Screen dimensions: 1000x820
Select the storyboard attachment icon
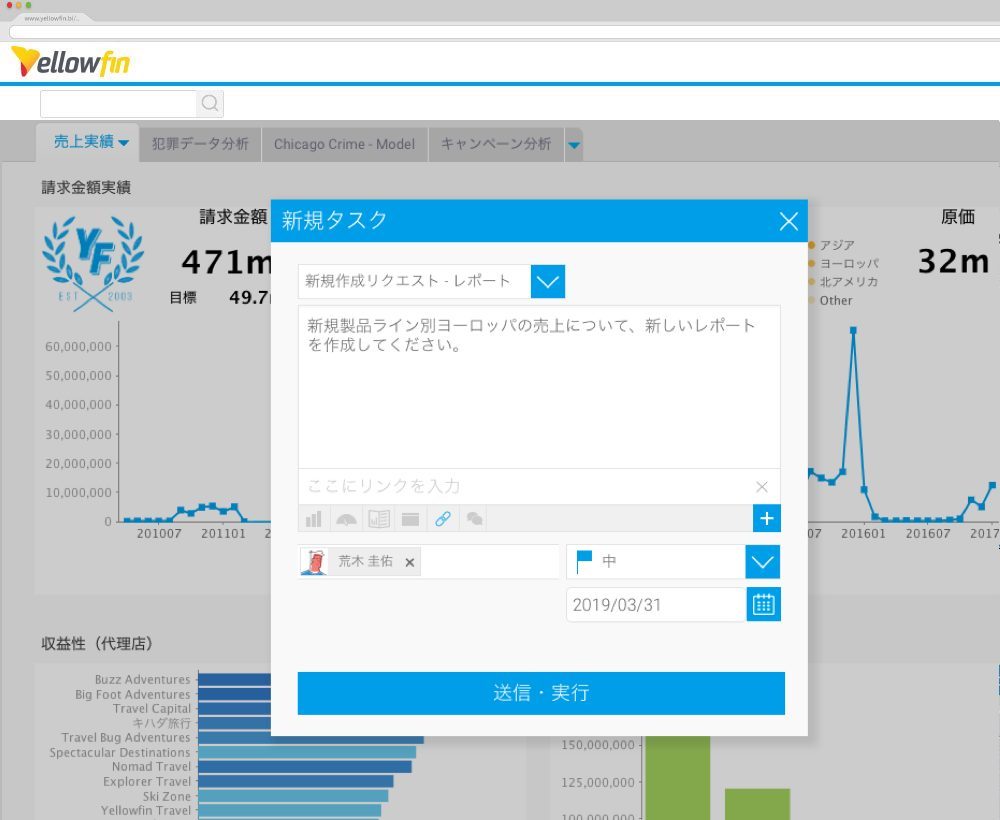point(378,519)
